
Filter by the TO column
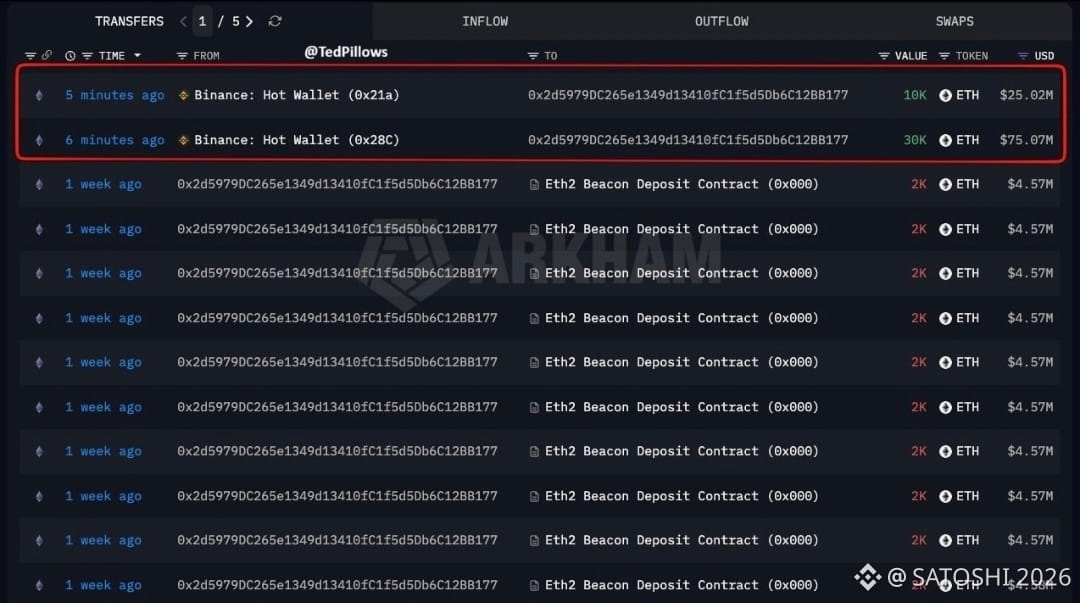[532, 56]
